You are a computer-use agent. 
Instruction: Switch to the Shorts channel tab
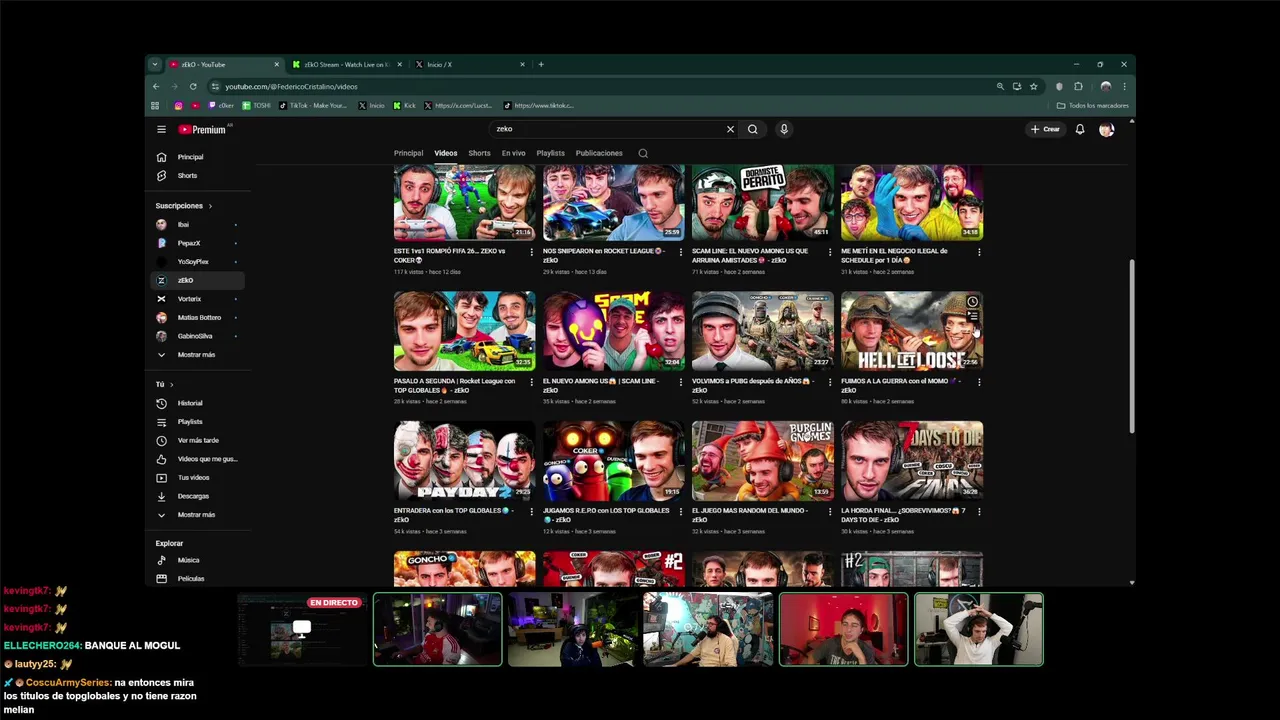pos(479,153)
